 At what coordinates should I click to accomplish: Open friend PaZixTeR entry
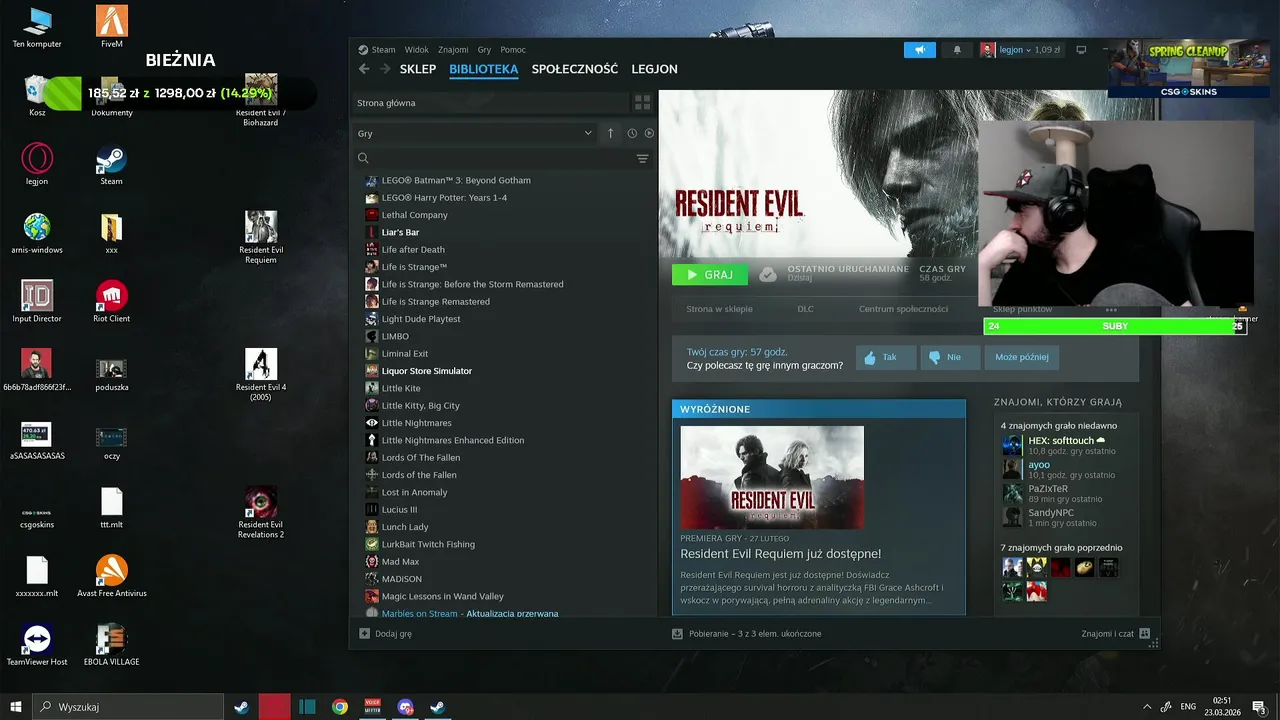coord(1052,493)
